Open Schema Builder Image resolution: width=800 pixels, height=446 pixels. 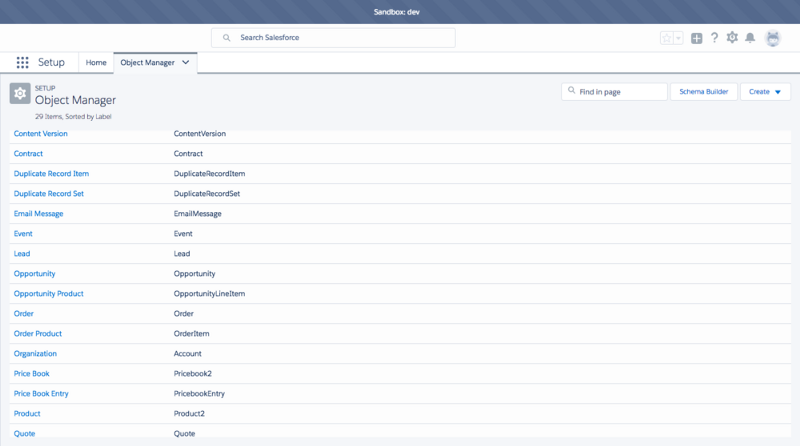[x=704, y=92]
